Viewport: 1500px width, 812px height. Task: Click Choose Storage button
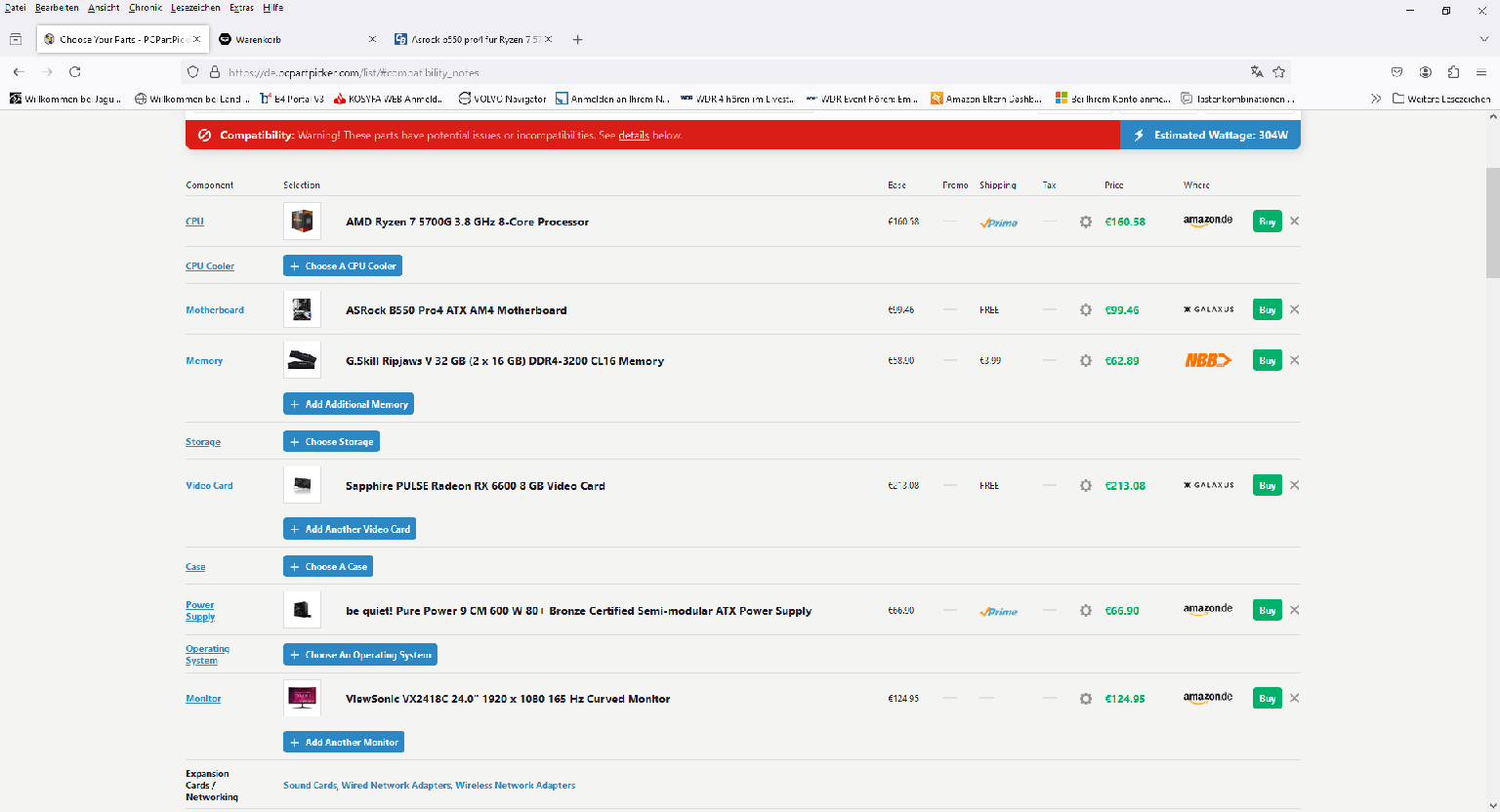coord(331,442)
